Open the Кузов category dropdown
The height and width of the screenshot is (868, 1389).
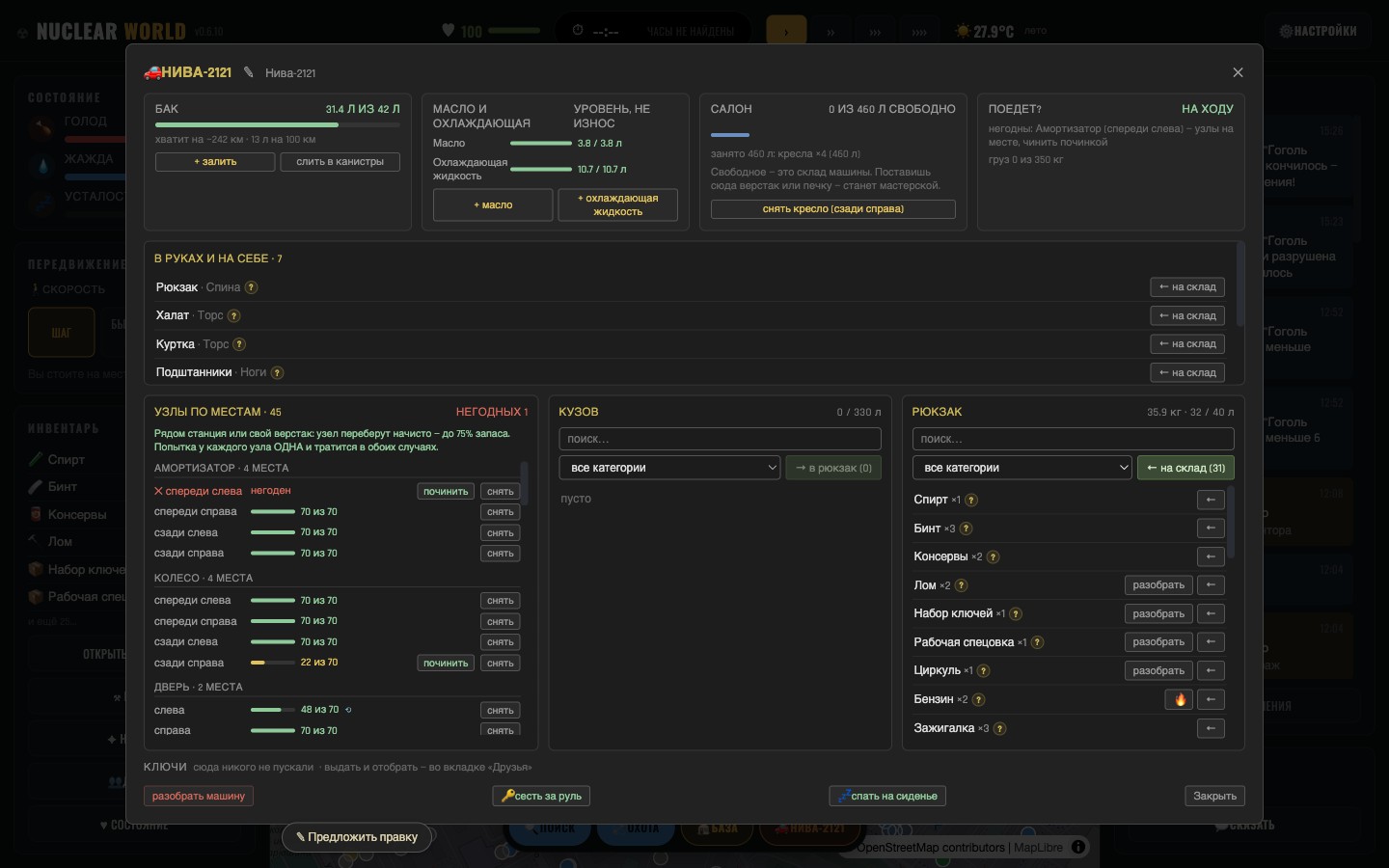click(669, 468)
